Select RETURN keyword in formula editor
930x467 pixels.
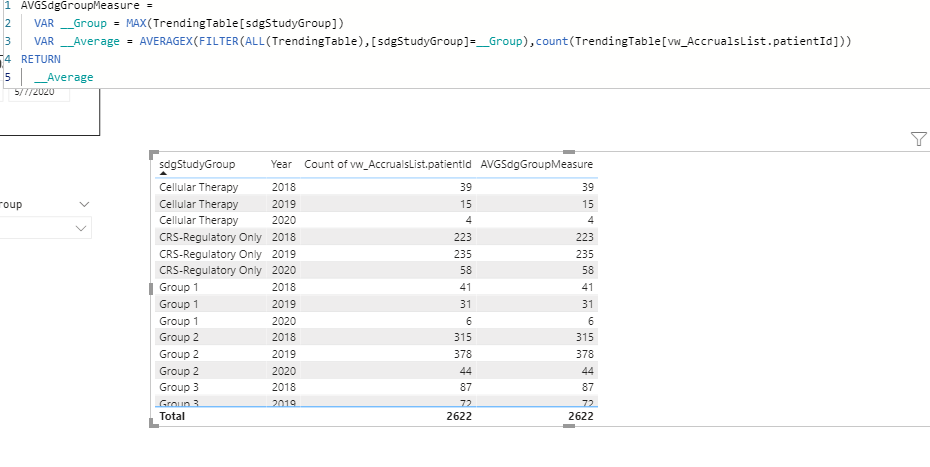41,59
